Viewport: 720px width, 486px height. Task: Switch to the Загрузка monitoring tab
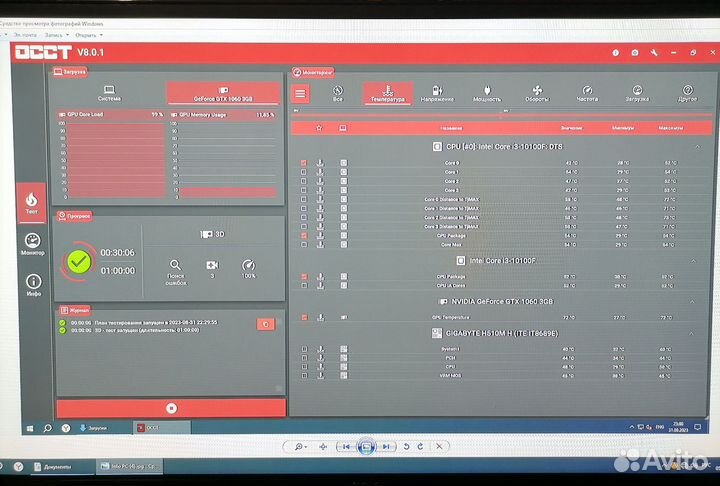(x=637, y=93)
